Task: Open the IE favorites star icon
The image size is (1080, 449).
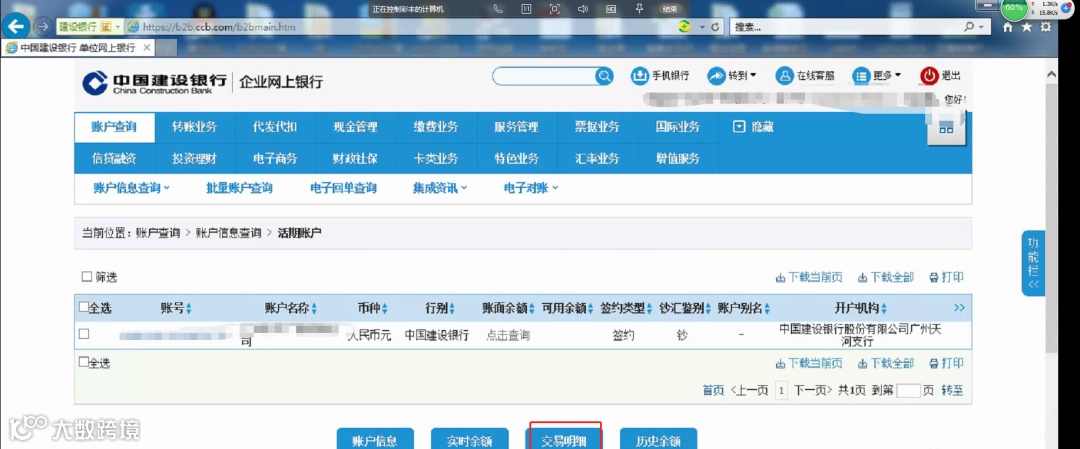Action: pos(1027,27)
